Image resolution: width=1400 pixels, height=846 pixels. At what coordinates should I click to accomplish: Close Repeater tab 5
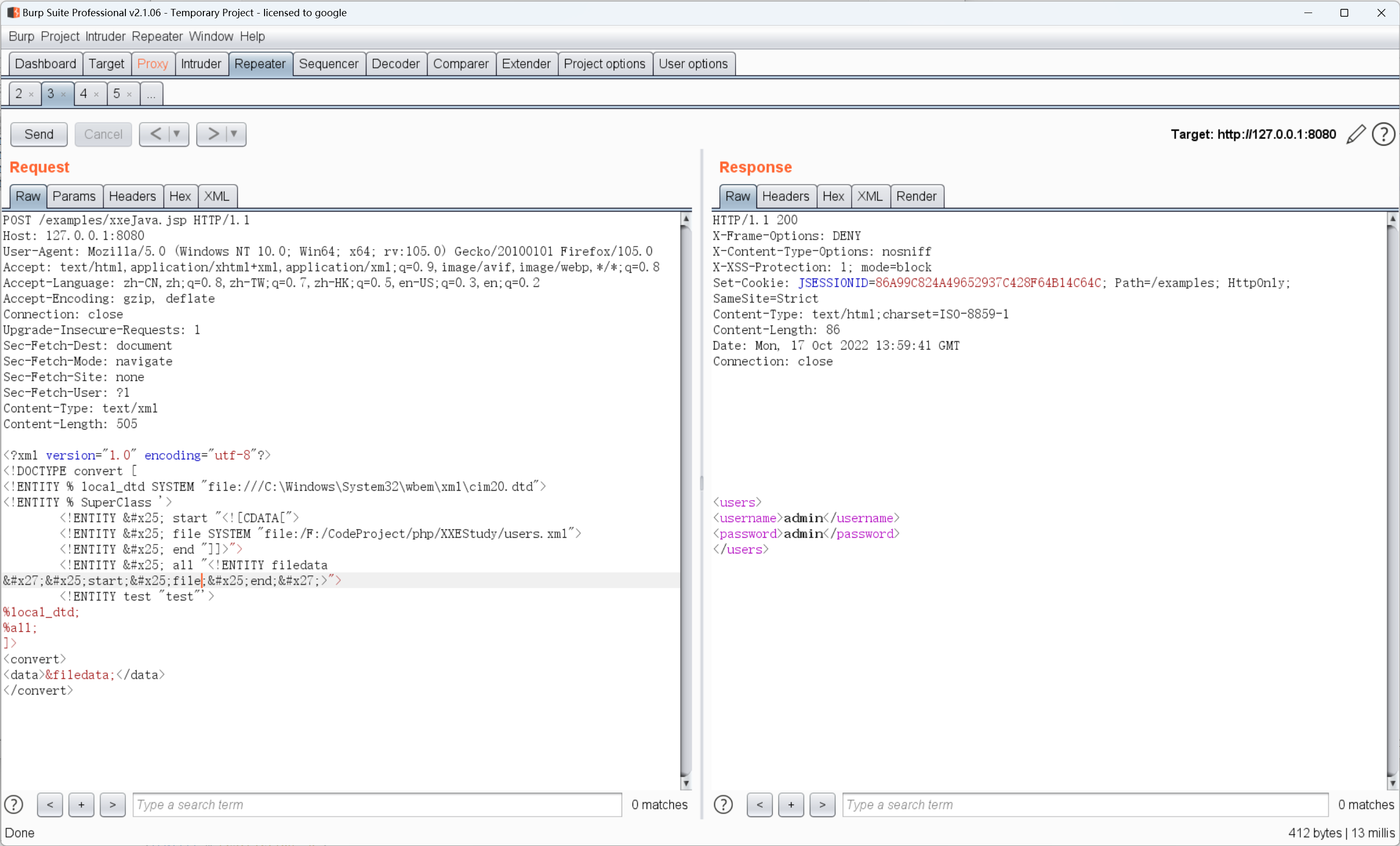pyautogui.click(x=130, y=95)
